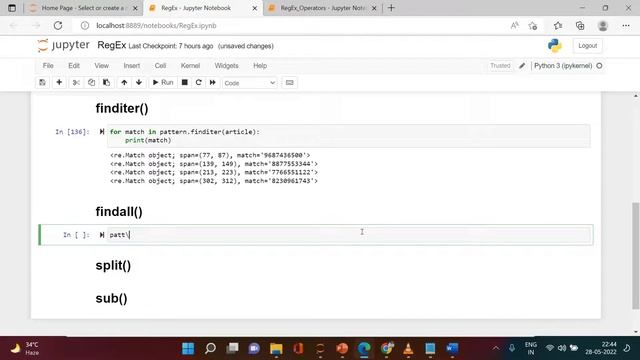The image size is (640, 360).
Task: Select the finditer() heading
Action: (x=122, y=108)
